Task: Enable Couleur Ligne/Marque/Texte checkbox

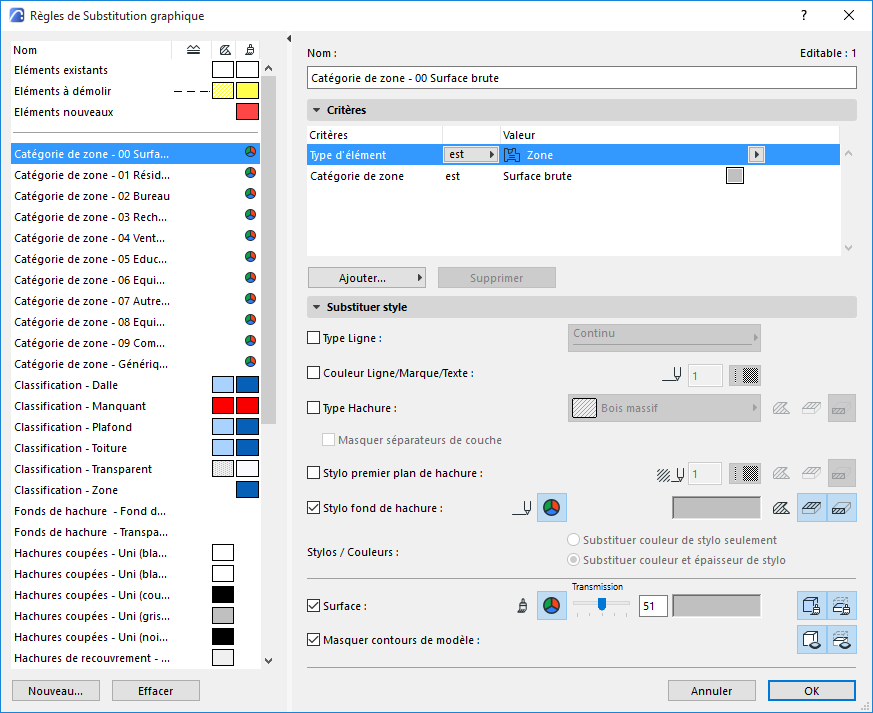Action: tap(313, 373)
